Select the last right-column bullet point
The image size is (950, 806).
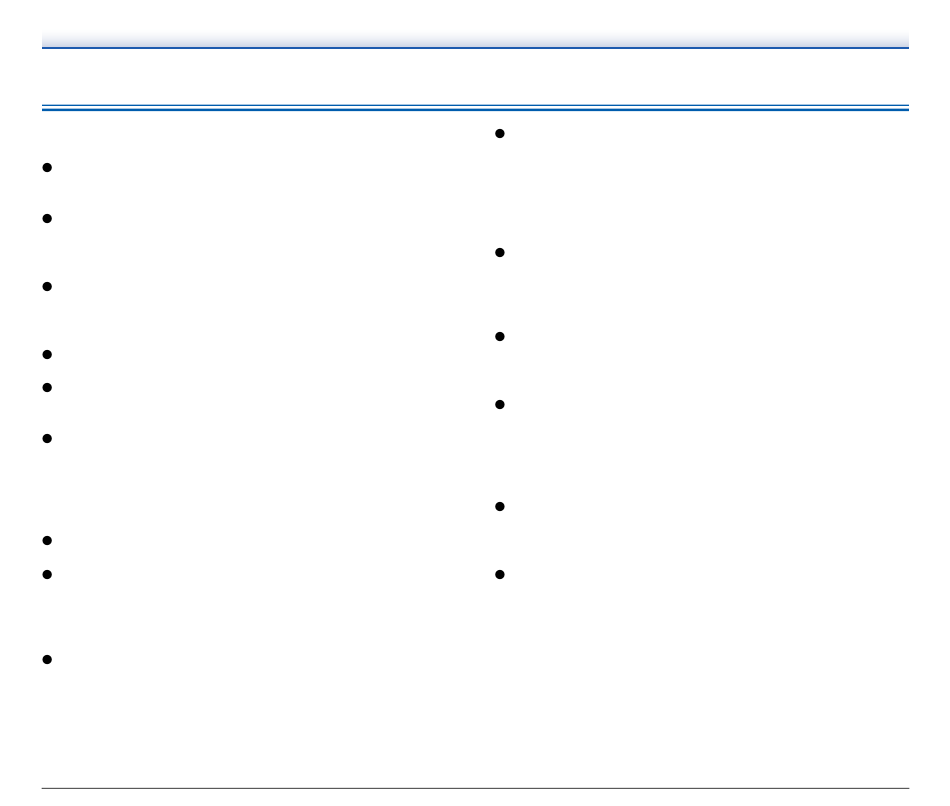click(500, 574)
